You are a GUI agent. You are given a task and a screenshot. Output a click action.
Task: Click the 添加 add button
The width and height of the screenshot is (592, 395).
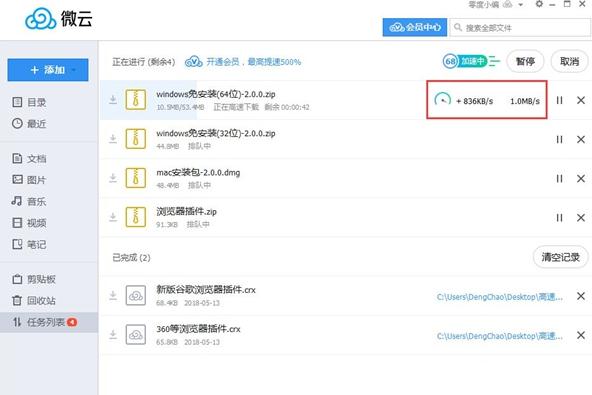[x=48, y=70]
